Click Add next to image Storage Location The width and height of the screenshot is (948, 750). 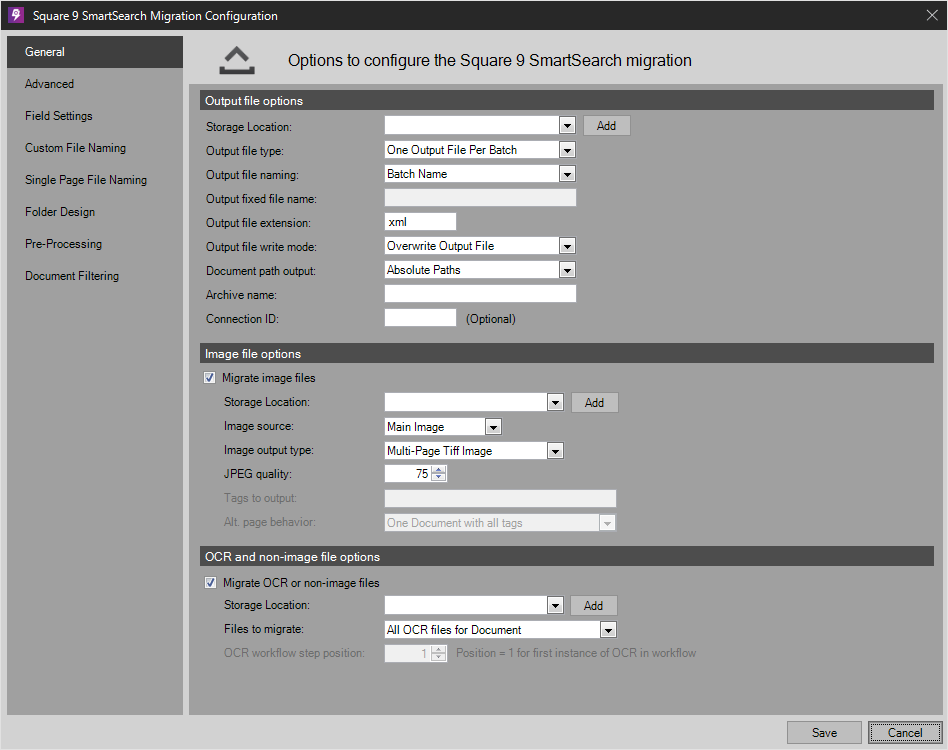pos(594,402)
